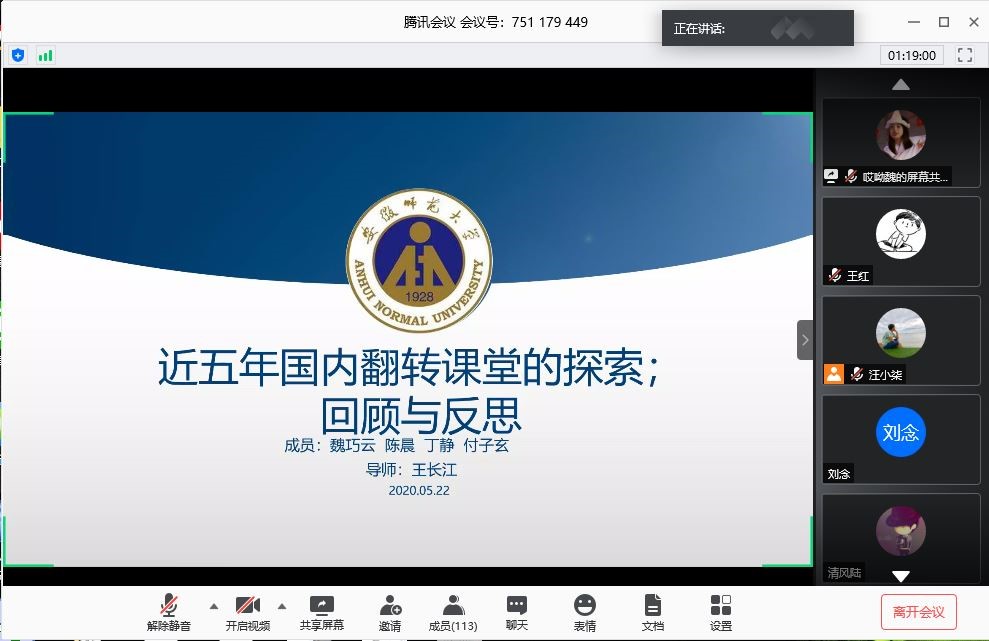989x641 pixels.
Task: Open the 表情 emoji reactions
Action: pyautogui.click(x=585, y=611)
